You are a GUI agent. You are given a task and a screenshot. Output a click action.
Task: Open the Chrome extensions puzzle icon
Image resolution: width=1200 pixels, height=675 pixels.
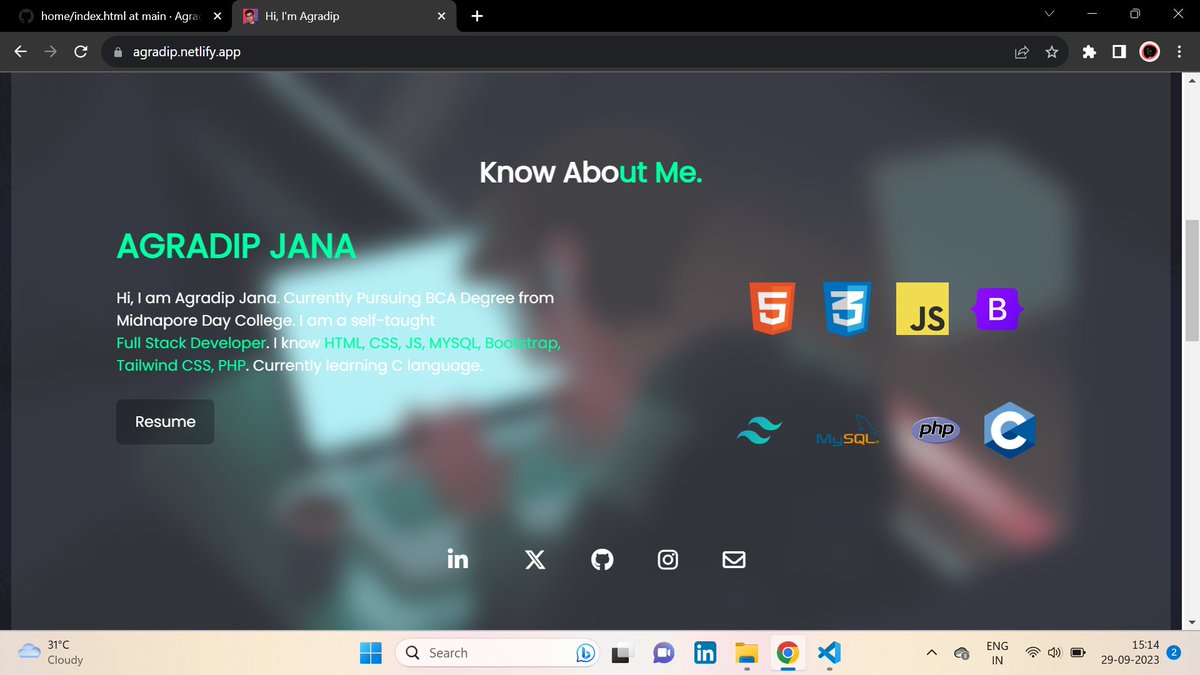[1089, 52]
